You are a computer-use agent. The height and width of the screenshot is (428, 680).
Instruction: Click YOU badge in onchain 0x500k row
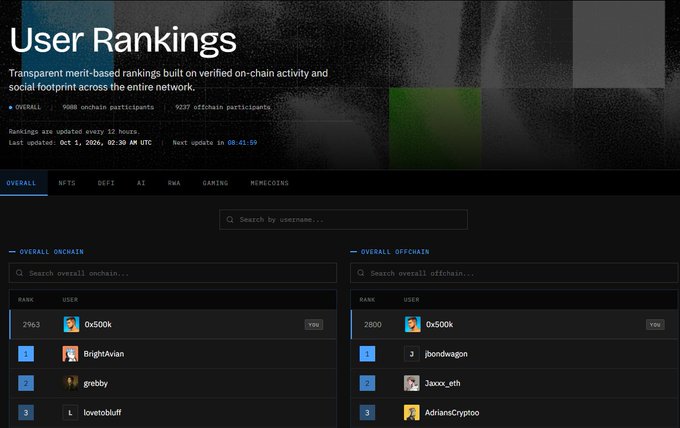314,325
